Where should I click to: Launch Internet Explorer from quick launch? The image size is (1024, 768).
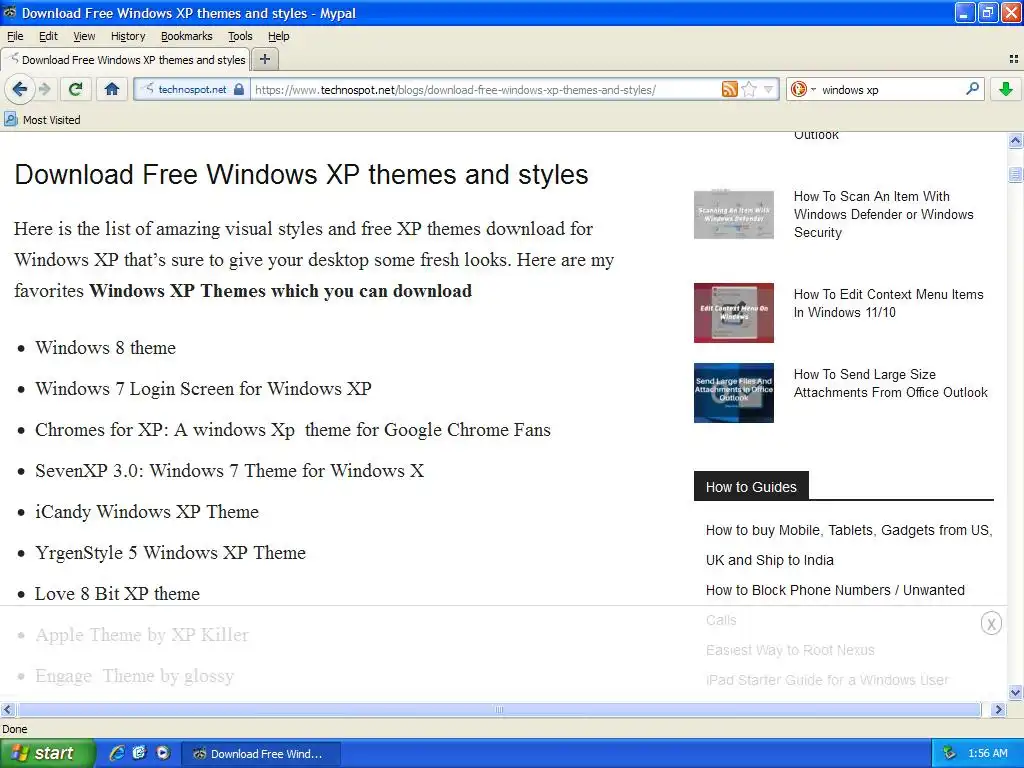click(116, 754)
